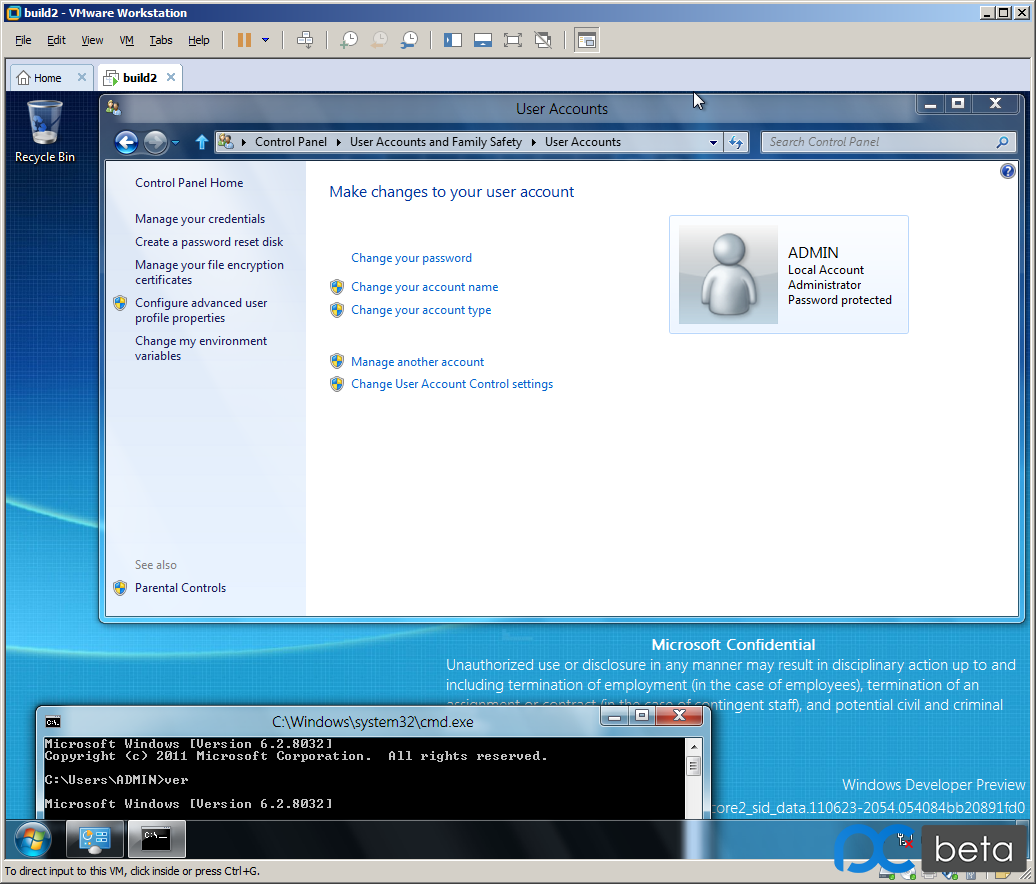Toggle the thumbnail bar icon
This screenshot has height=884, width=1036.
click(483, 40)
